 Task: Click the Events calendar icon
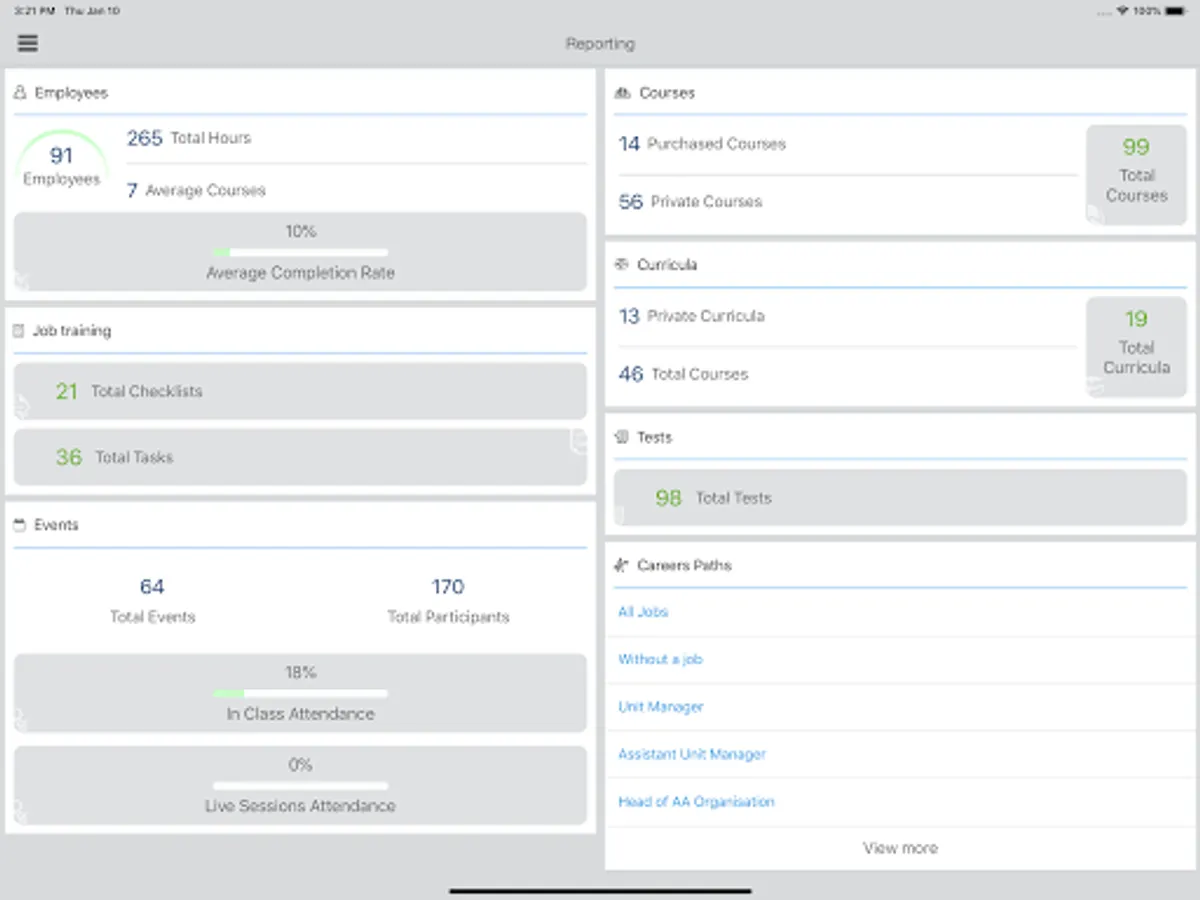coord(17,524)
